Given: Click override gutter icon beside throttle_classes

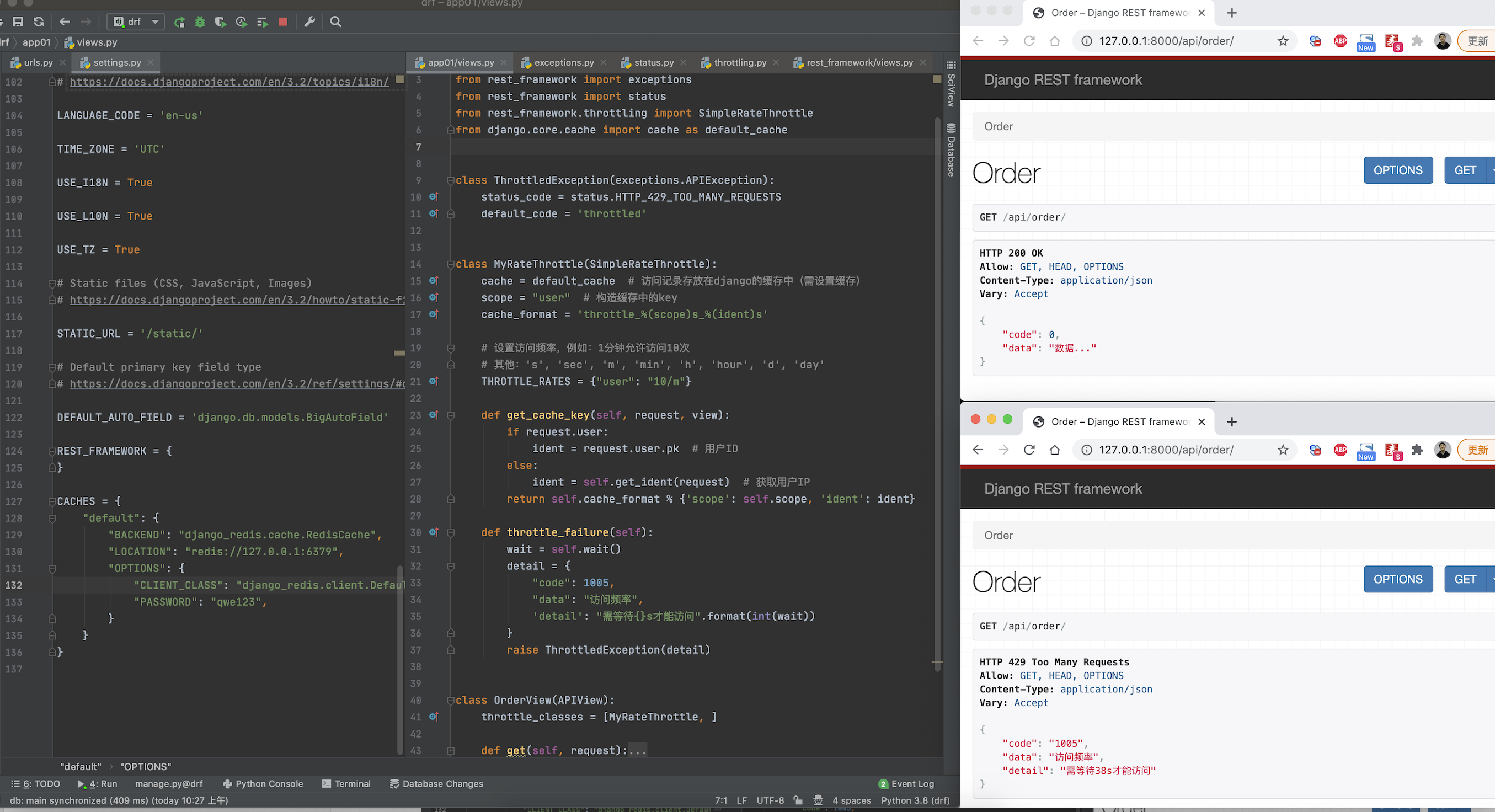Looking at the screenshot, I should tap(434, 717).
